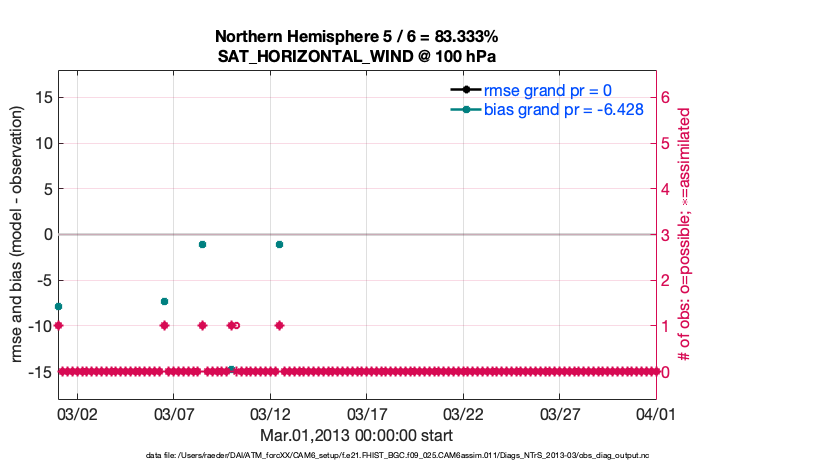This screenshot has height=470, width=830.
Task: Click the 'Mar.01,2013 00:00:00 start' x-axis label
Action: coord(357,435)
